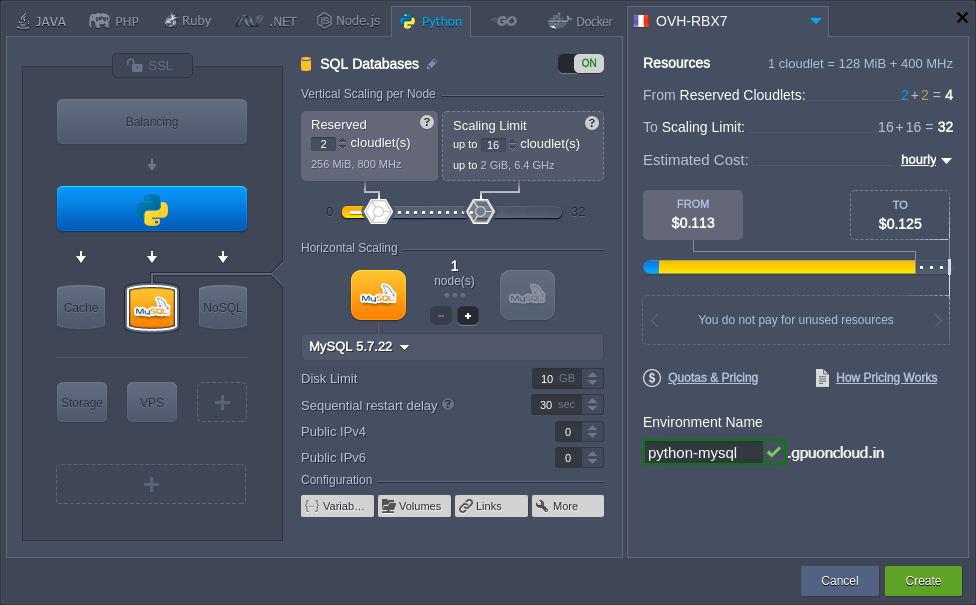Toggle the SSL option

151,65
